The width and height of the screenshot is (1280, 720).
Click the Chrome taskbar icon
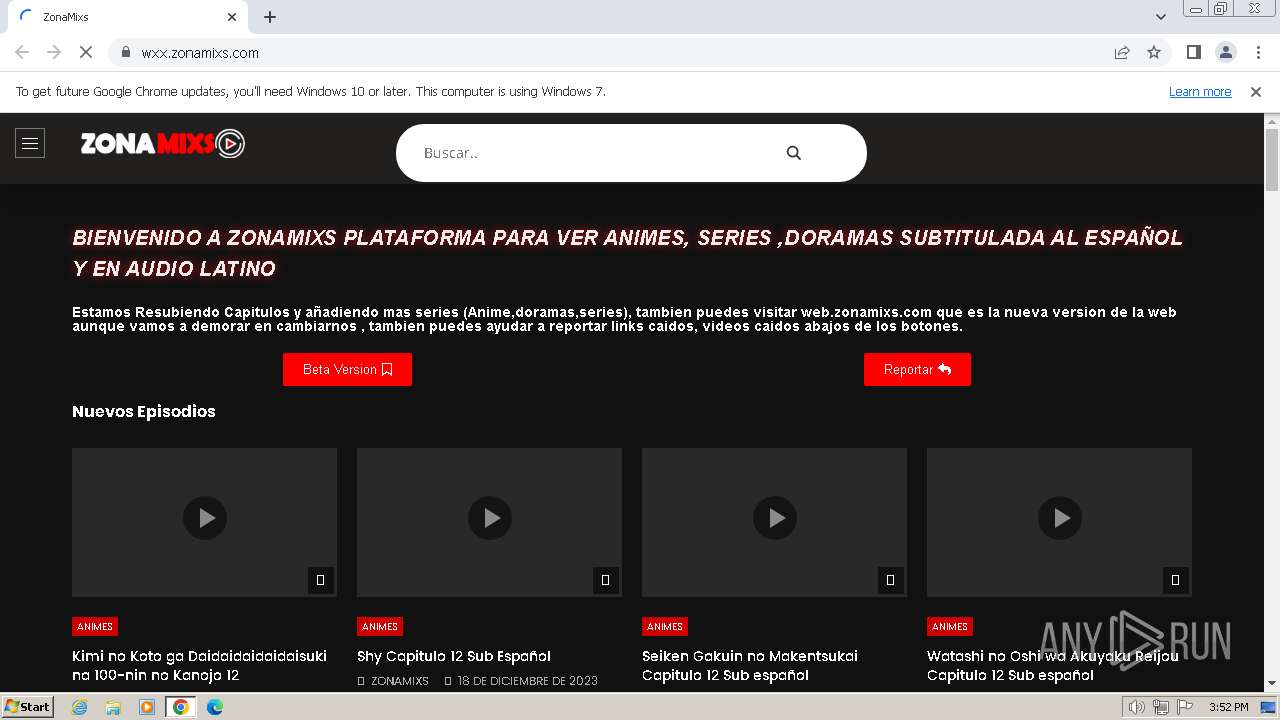click(x=180, y=707)
